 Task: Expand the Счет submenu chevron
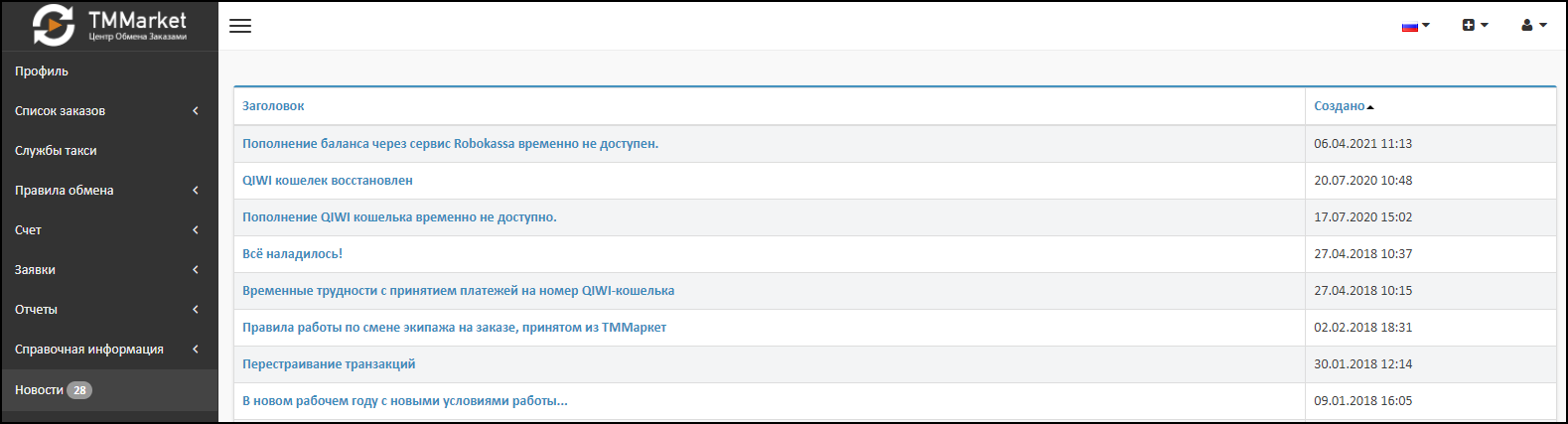(196, 230)
